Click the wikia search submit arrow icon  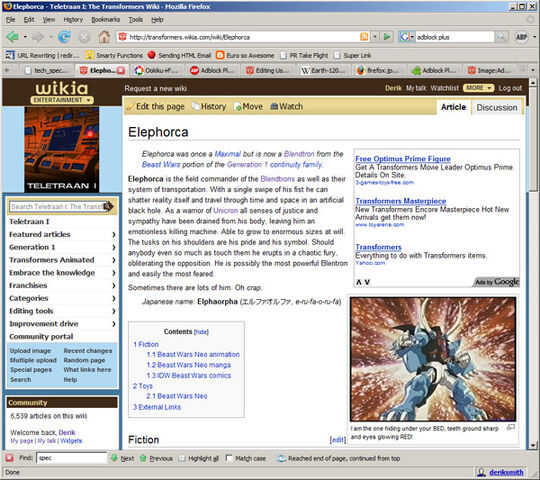(108, 207)
